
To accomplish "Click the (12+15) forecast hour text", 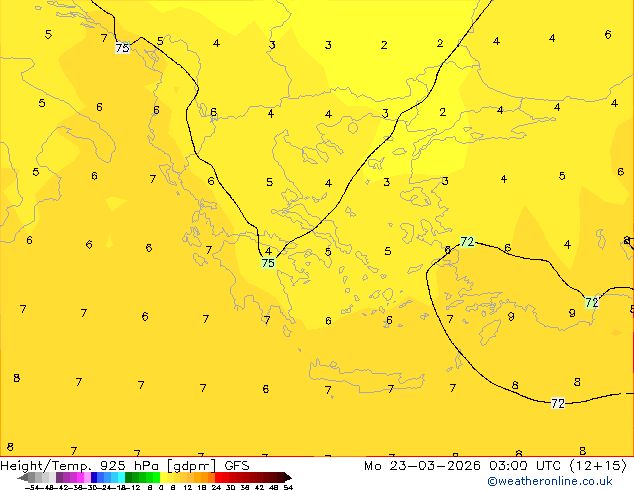I will click(598, 466).
